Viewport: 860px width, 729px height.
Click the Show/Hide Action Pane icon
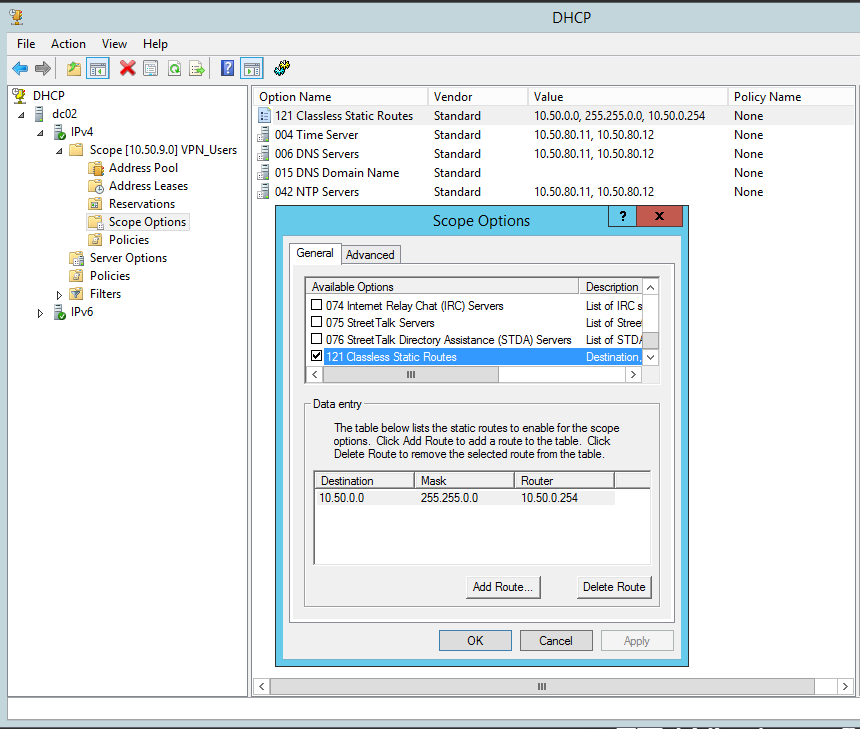coord(251,68)
